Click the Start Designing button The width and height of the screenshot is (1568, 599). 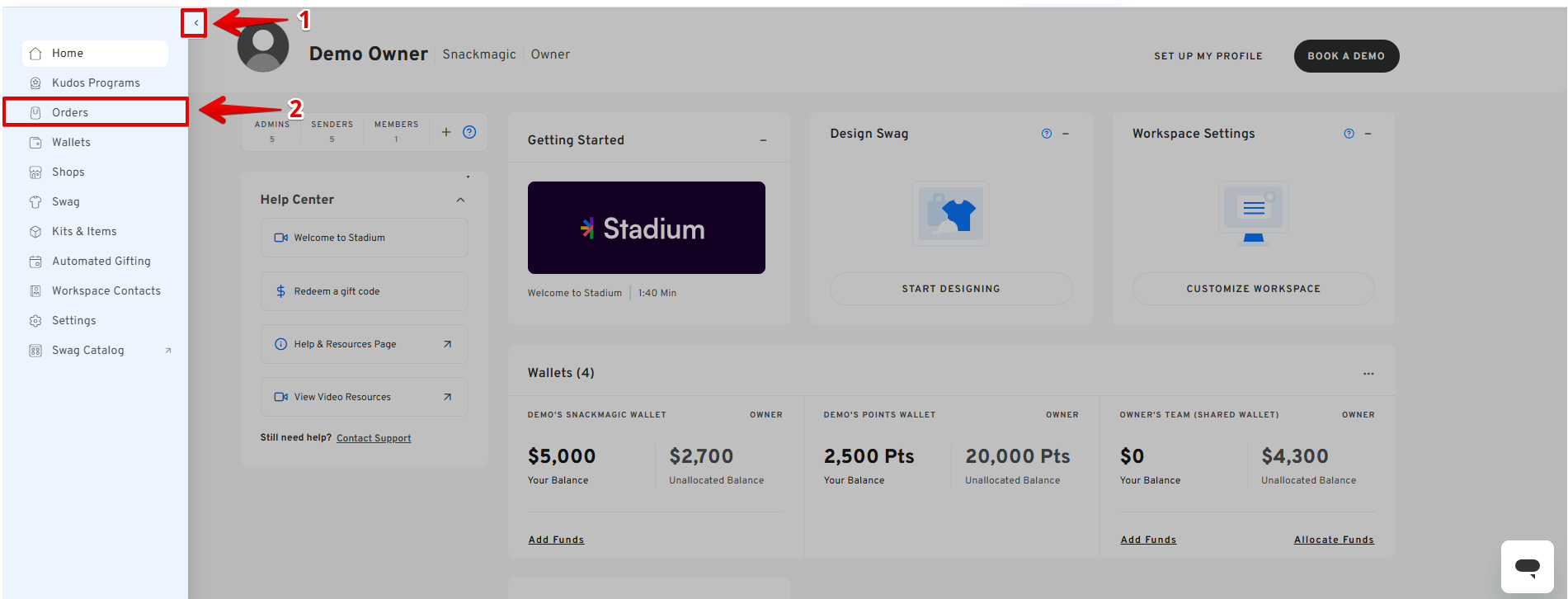(x=950, y=289)
